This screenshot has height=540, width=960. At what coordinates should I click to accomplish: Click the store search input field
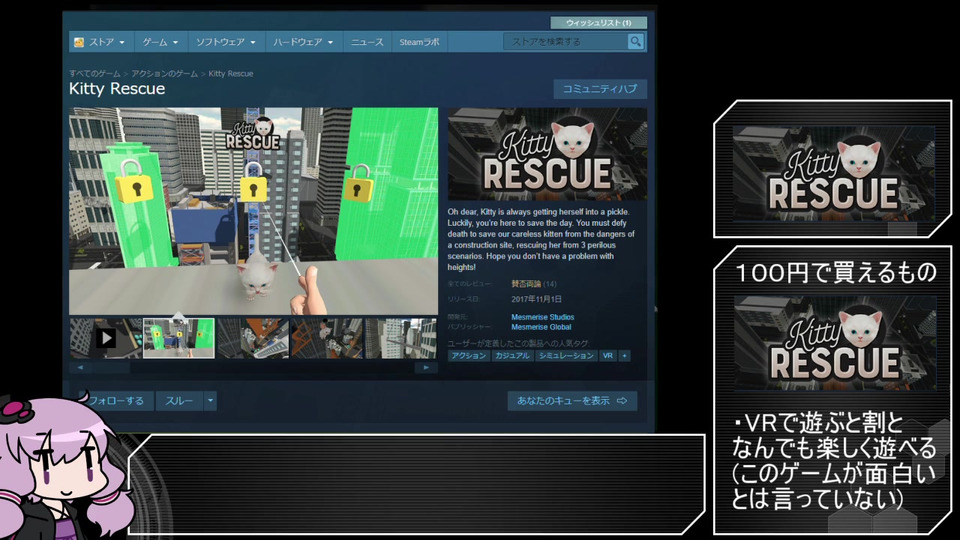tap(566, 42)
